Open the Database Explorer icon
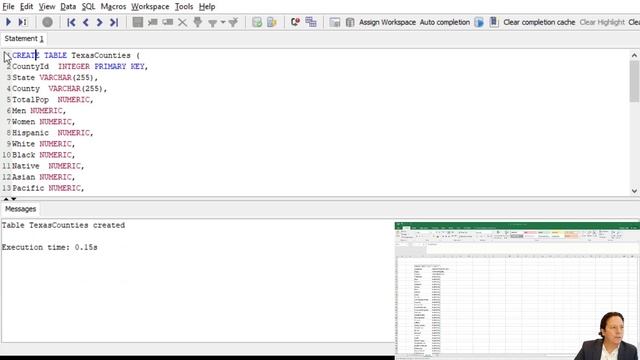The width and height of the screenshot is (640, 360). tap(335, 22)
